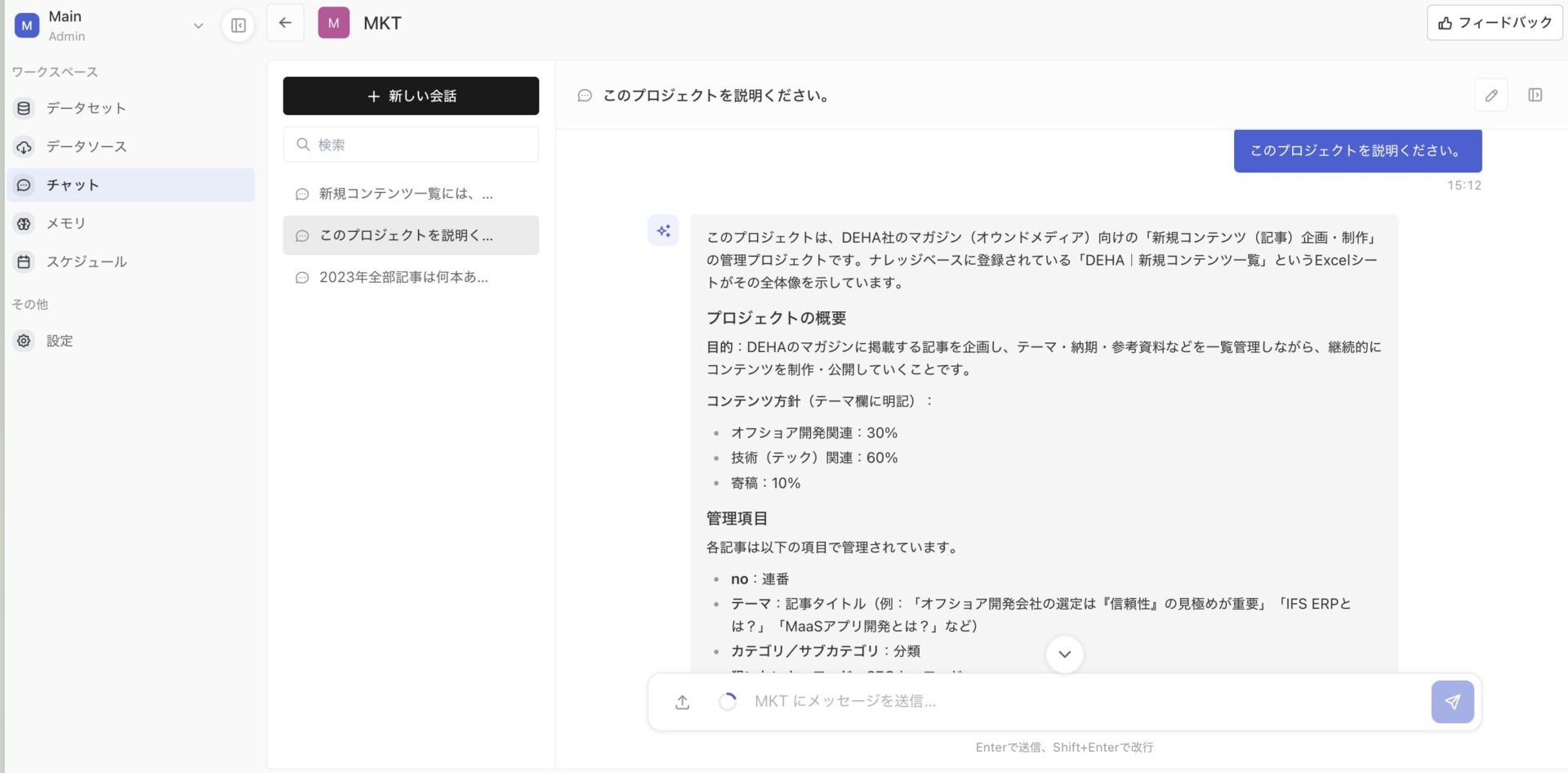
Task: Open 設定 in the sidebar
Action: click(x=131, y=341)
